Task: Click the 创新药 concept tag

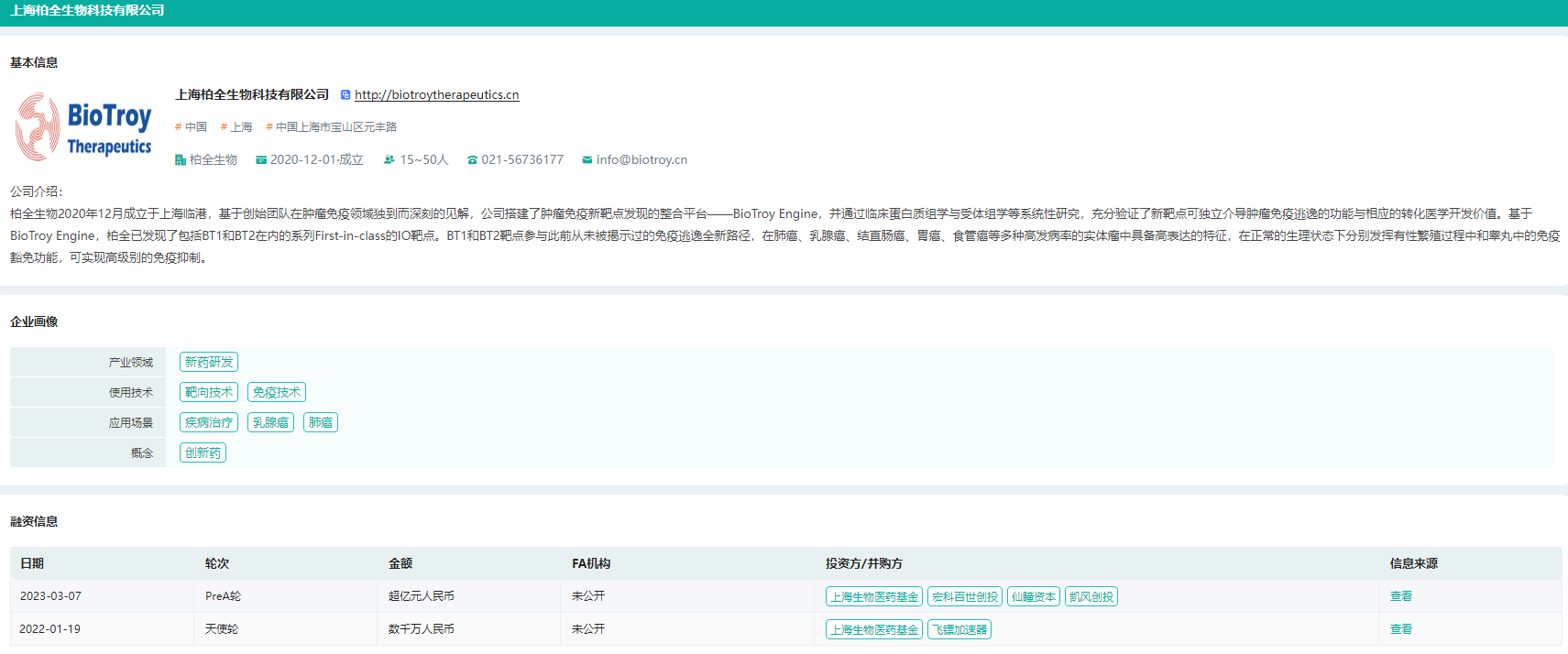Action: click(203, 453)
